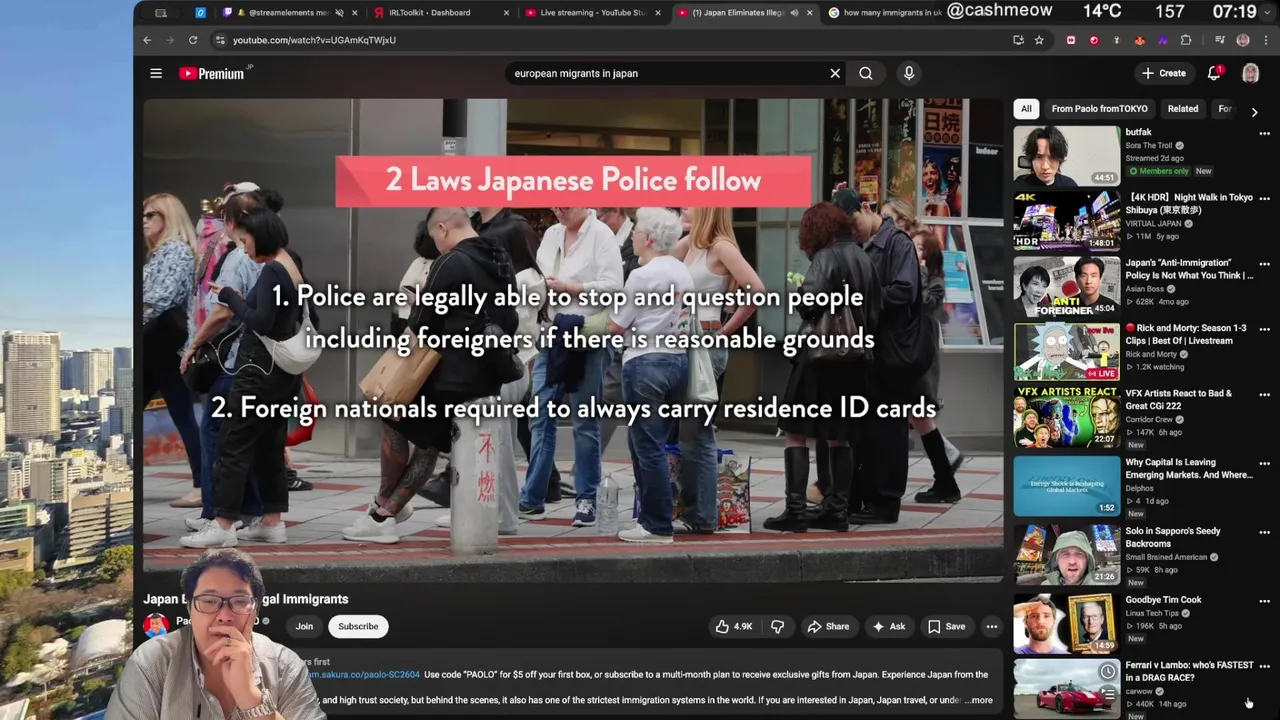
Task: Close the IRLToolkit Dashboard tab
Action: point(506,13)
